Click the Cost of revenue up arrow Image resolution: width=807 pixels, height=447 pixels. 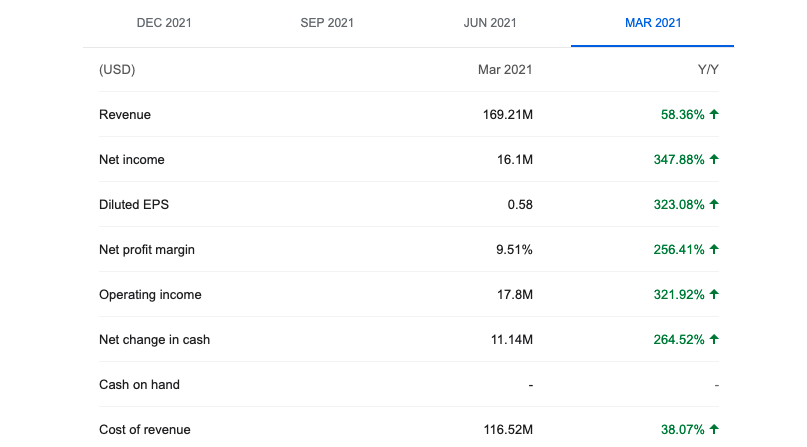coord(714,430)
